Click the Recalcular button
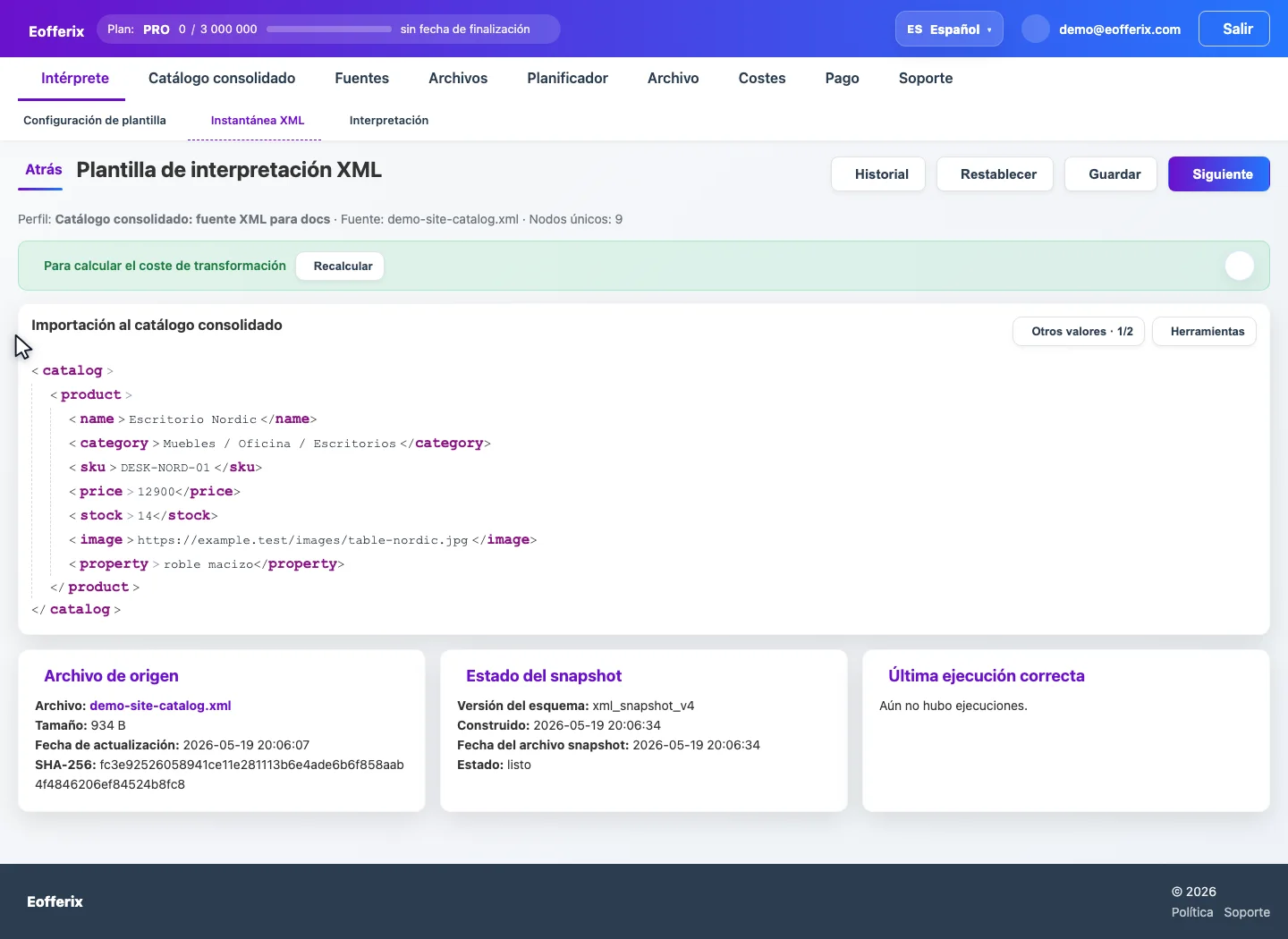Screen dimensions: 1288x939 pyautogui.click(x=340, y=266)
